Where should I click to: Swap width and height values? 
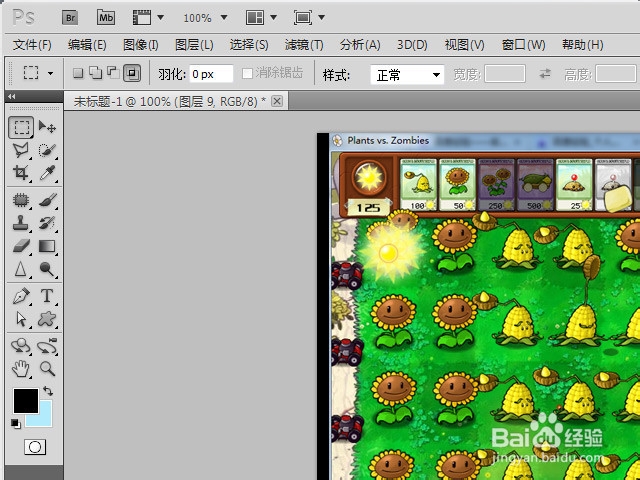click(545, 73)
